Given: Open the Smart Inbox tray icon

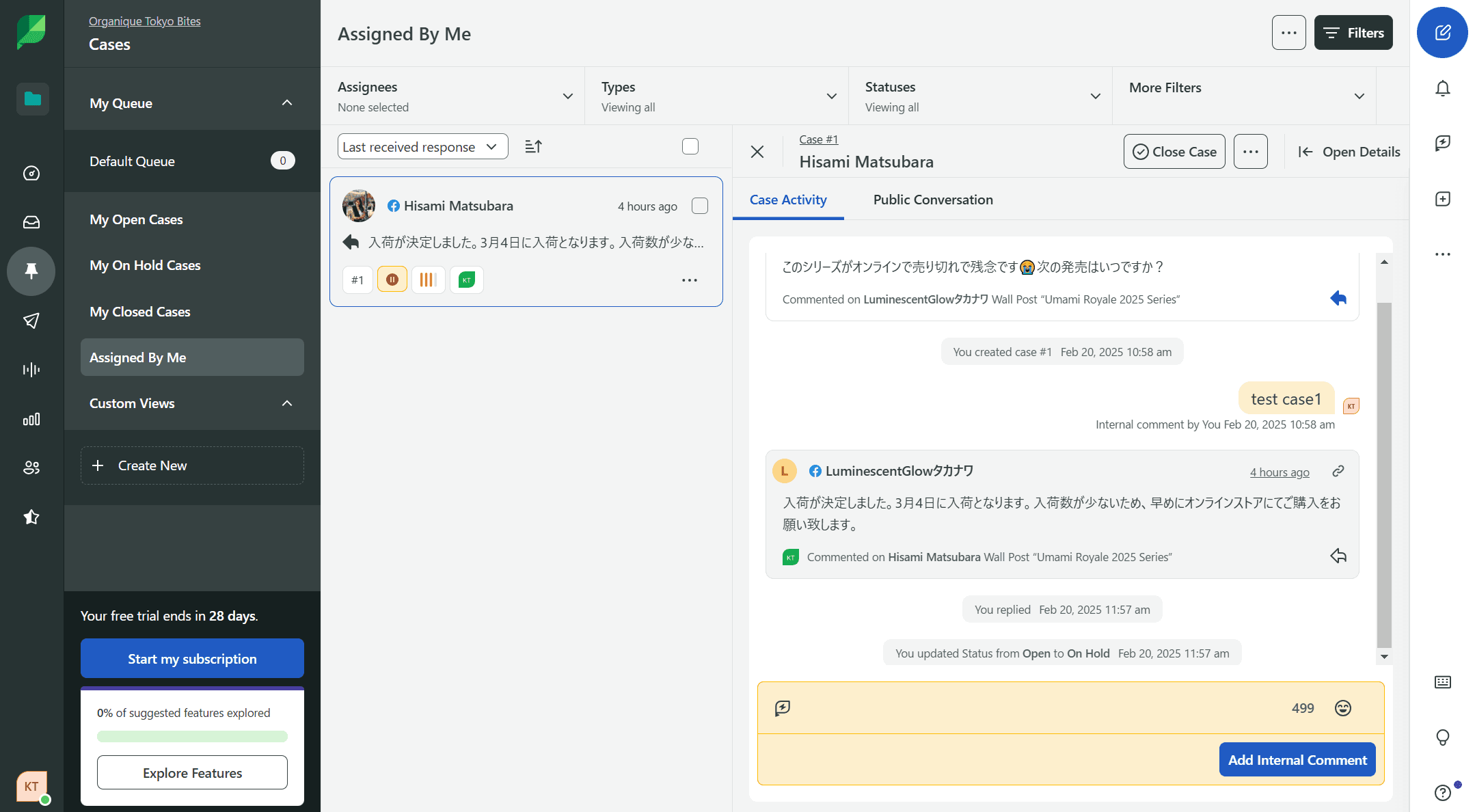Looking at the screenshot, I should click(x=31, y=222).
